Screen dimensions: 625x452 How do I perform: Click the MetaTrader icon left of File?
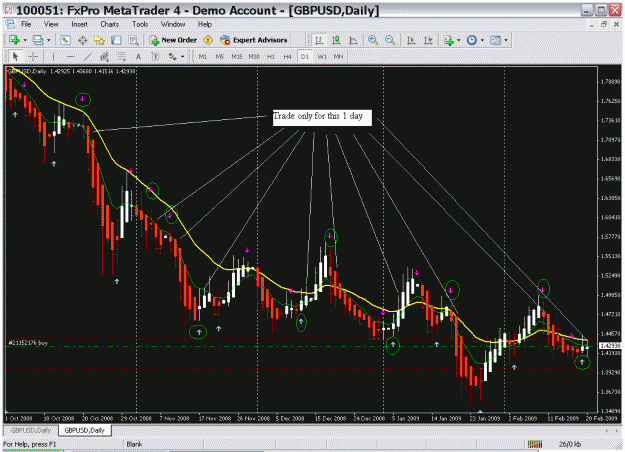tap(10, 24)
